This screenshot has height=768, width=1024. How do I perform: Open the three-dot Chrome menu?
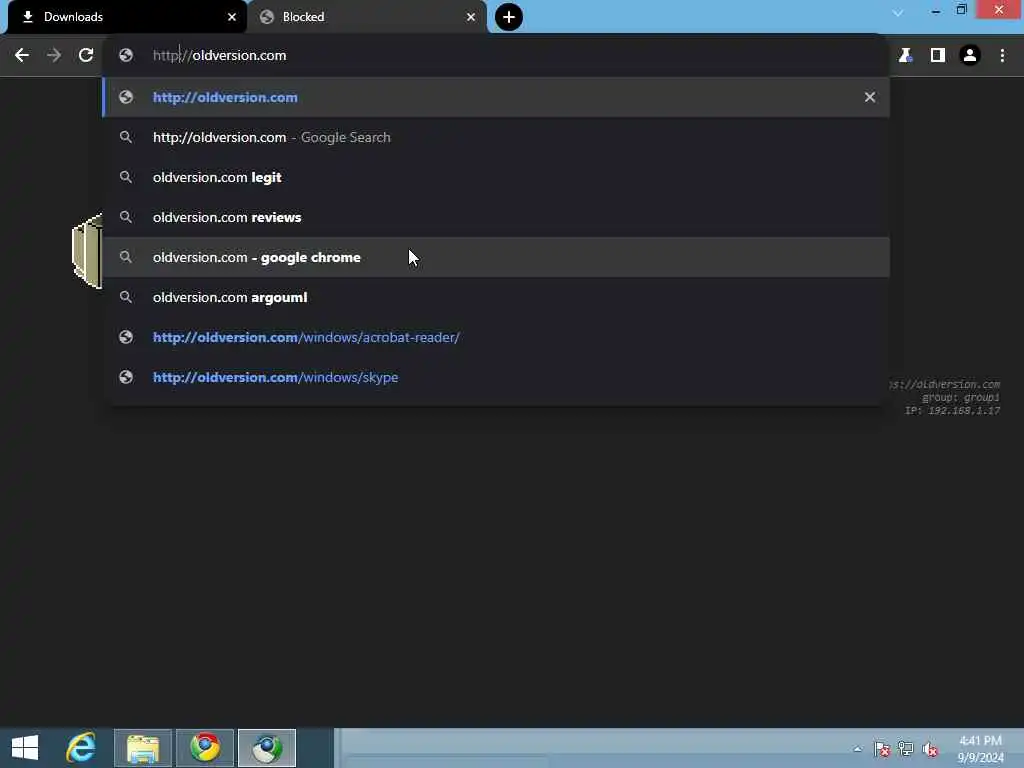pyautogui.click(x=1002, y=56)
